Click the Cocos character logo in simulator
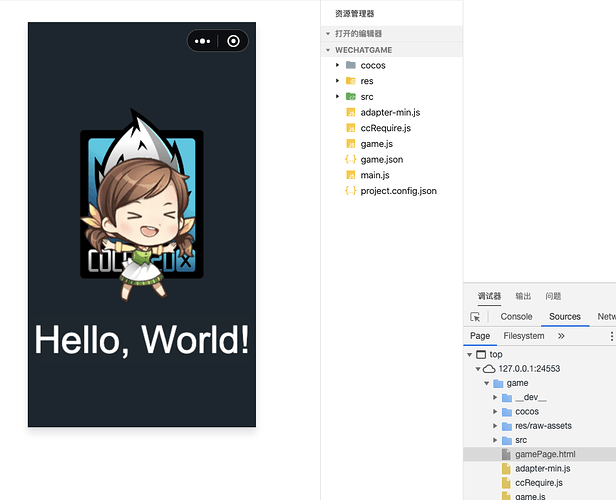This screenshot has height=500, width=616. pos(142,205)
